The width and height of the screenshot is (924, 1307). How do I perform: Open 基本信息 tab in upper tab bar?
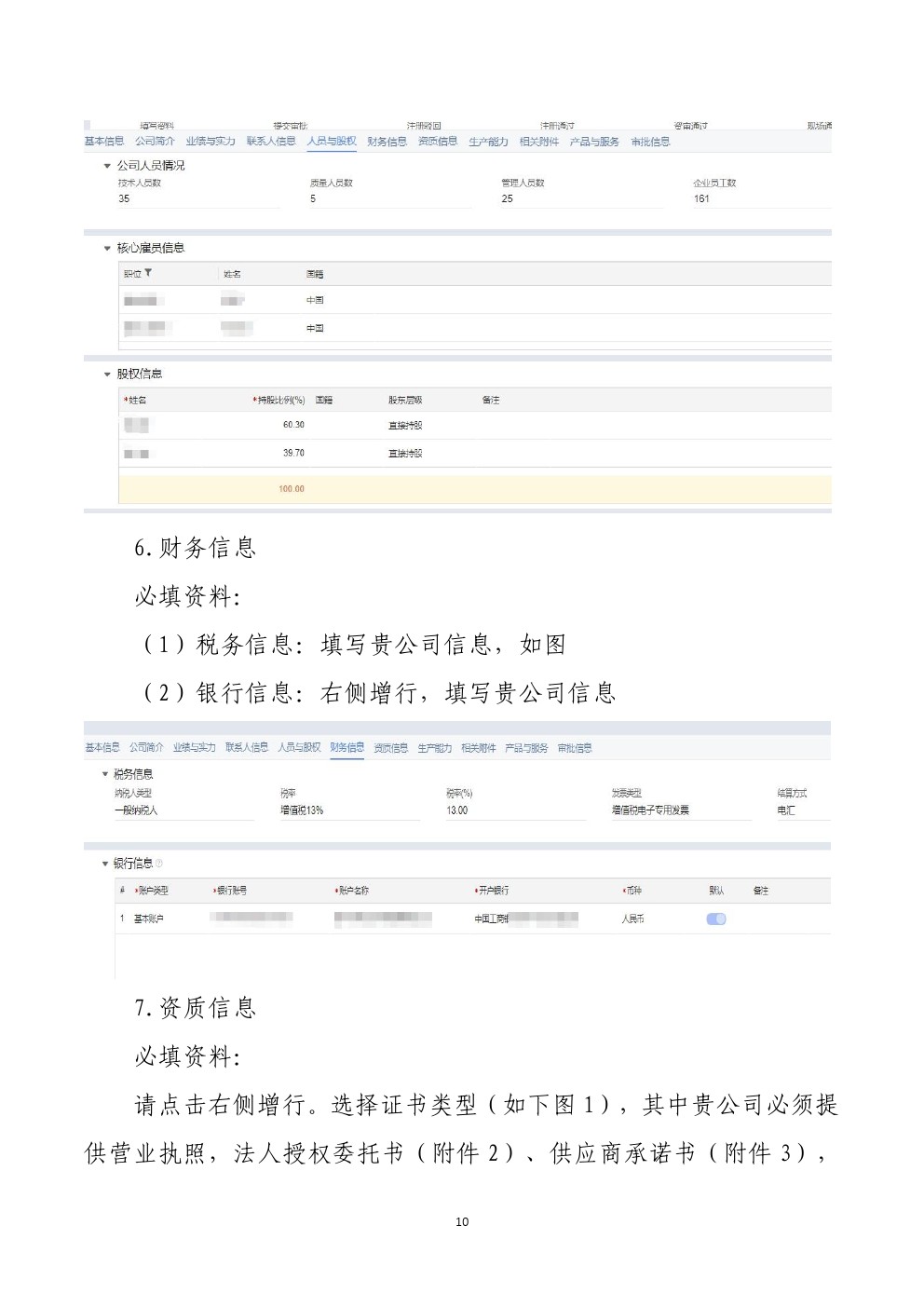click(103, 142)
